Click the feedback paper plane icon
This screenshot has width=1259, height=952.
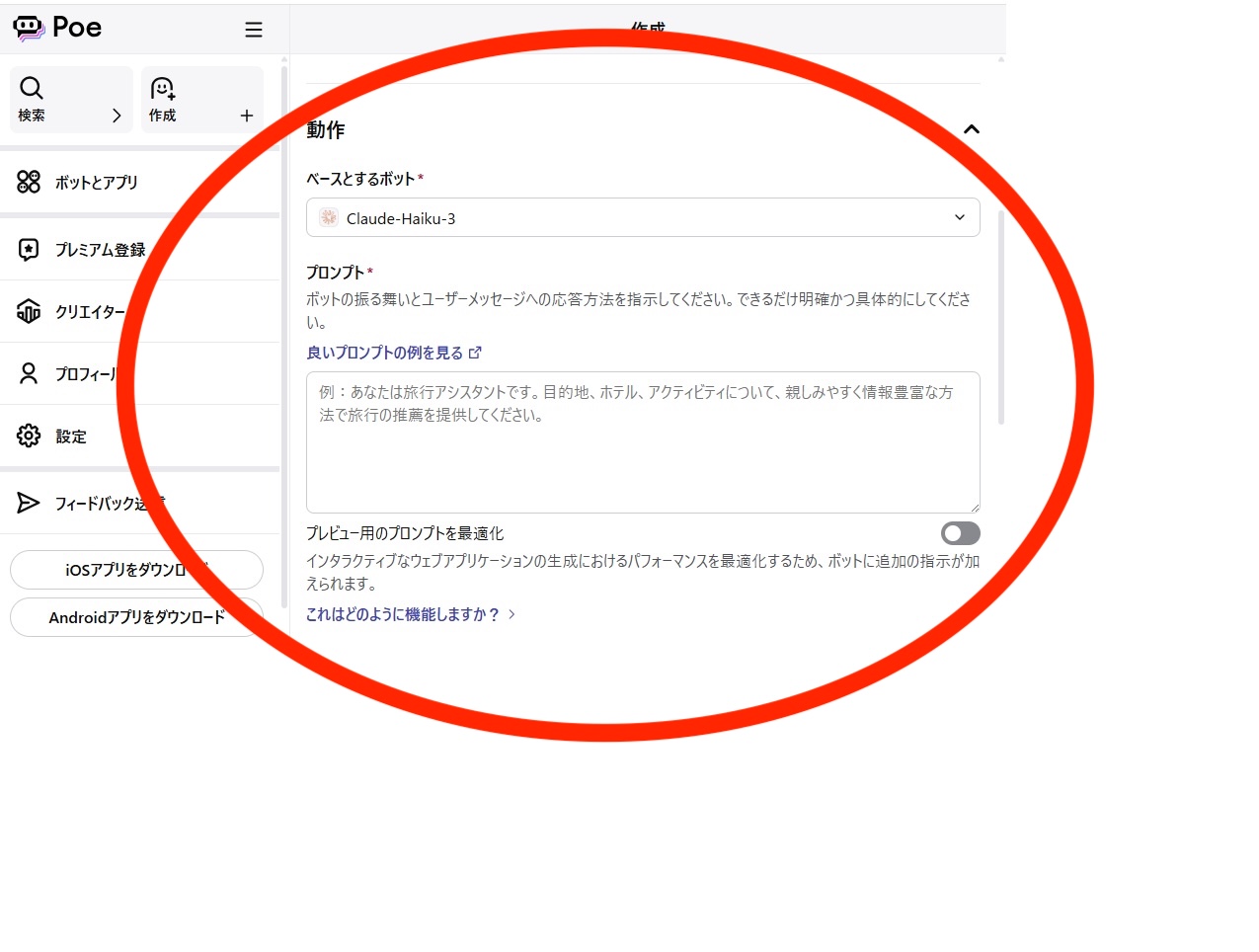29,503
